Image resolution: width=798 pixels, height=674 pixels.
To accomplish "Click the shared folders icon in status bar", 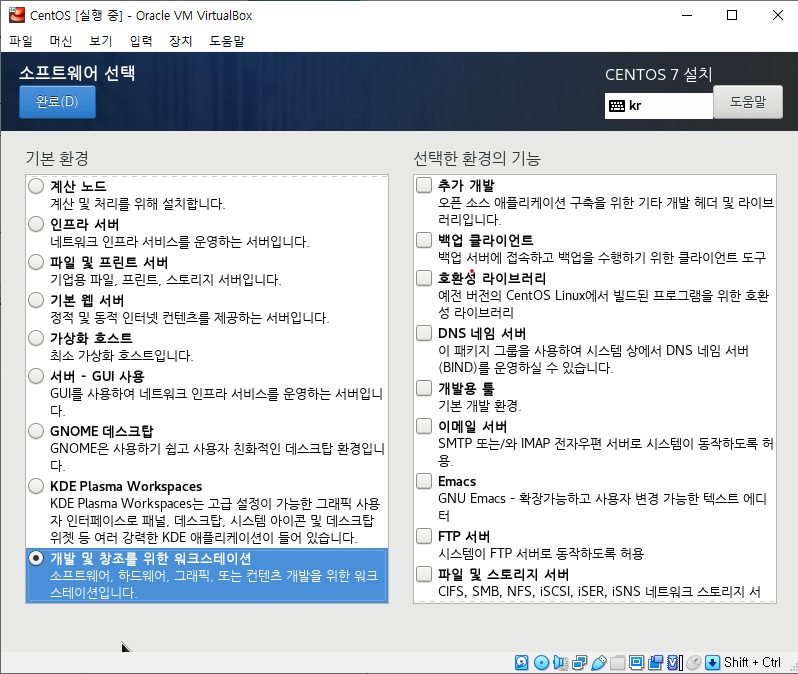I will 617,662.
